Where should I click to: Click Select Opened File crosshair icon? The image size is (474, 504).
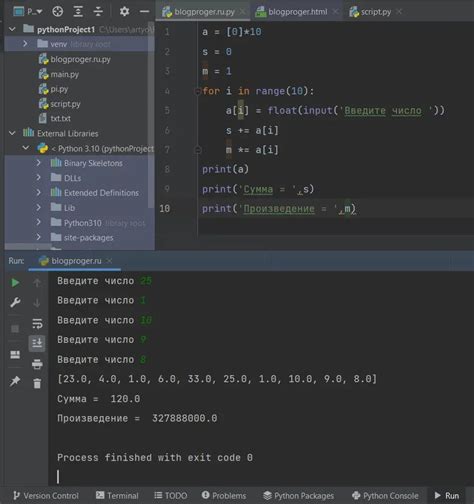pyautogui.click(x=57, y=12)
